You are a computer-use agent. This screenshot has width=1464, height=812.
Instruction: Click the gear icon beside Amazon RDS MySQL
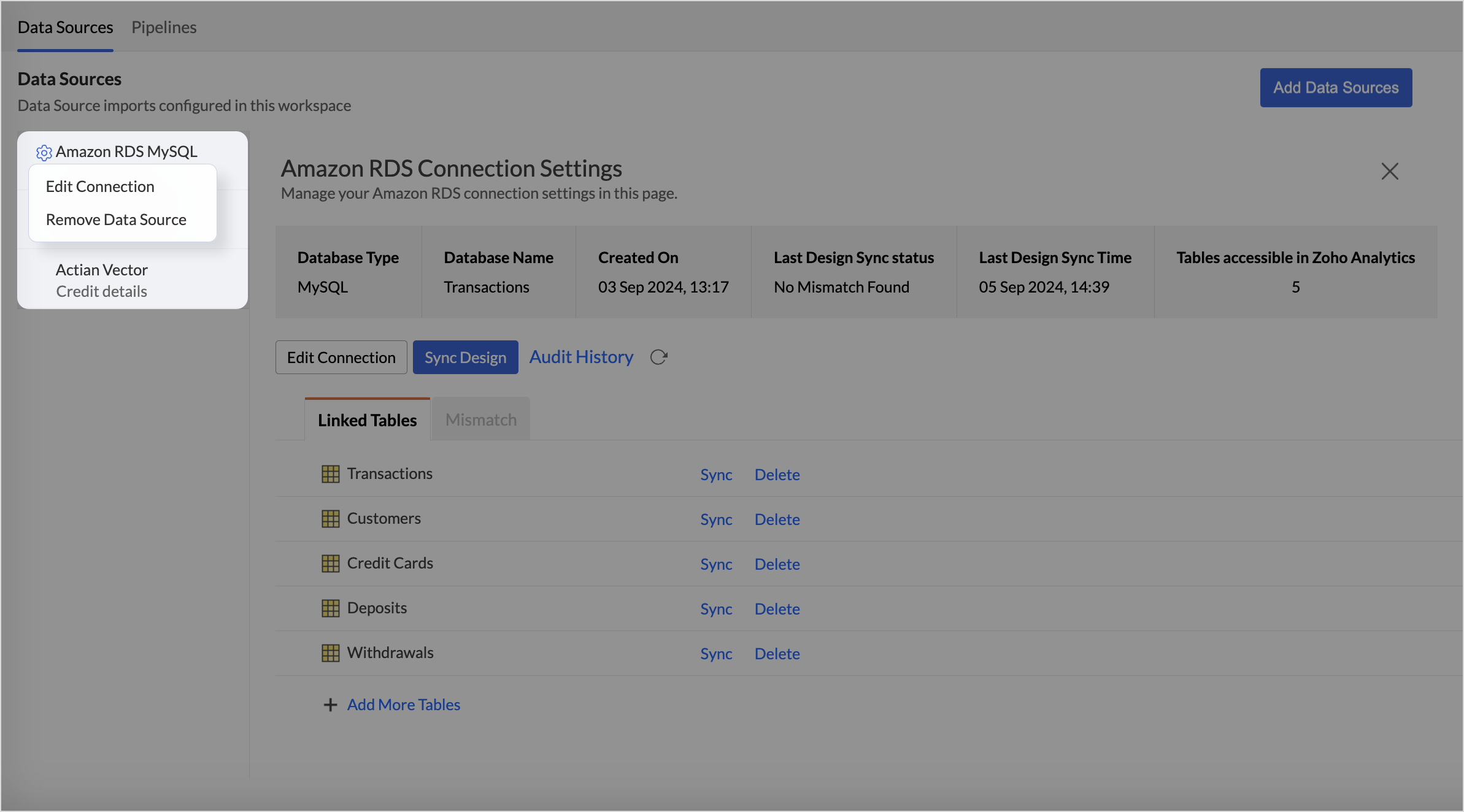pos(44,152)
